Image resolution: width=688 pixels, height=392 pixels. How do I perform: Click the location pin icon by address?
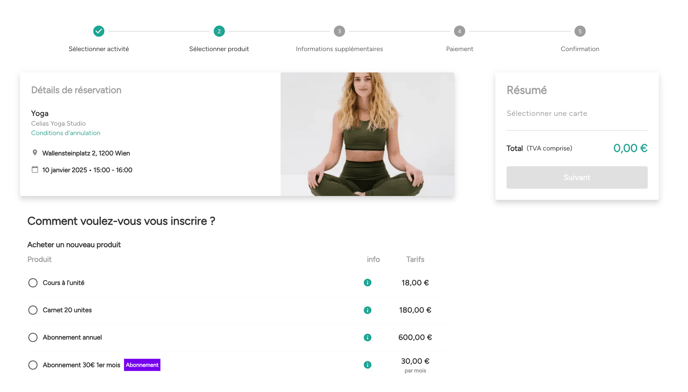[x=35, y=153]
